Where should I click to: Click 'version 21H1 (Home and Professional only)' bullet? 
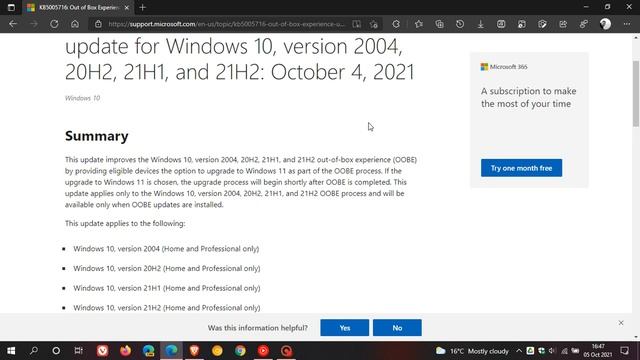click(167, 288)
